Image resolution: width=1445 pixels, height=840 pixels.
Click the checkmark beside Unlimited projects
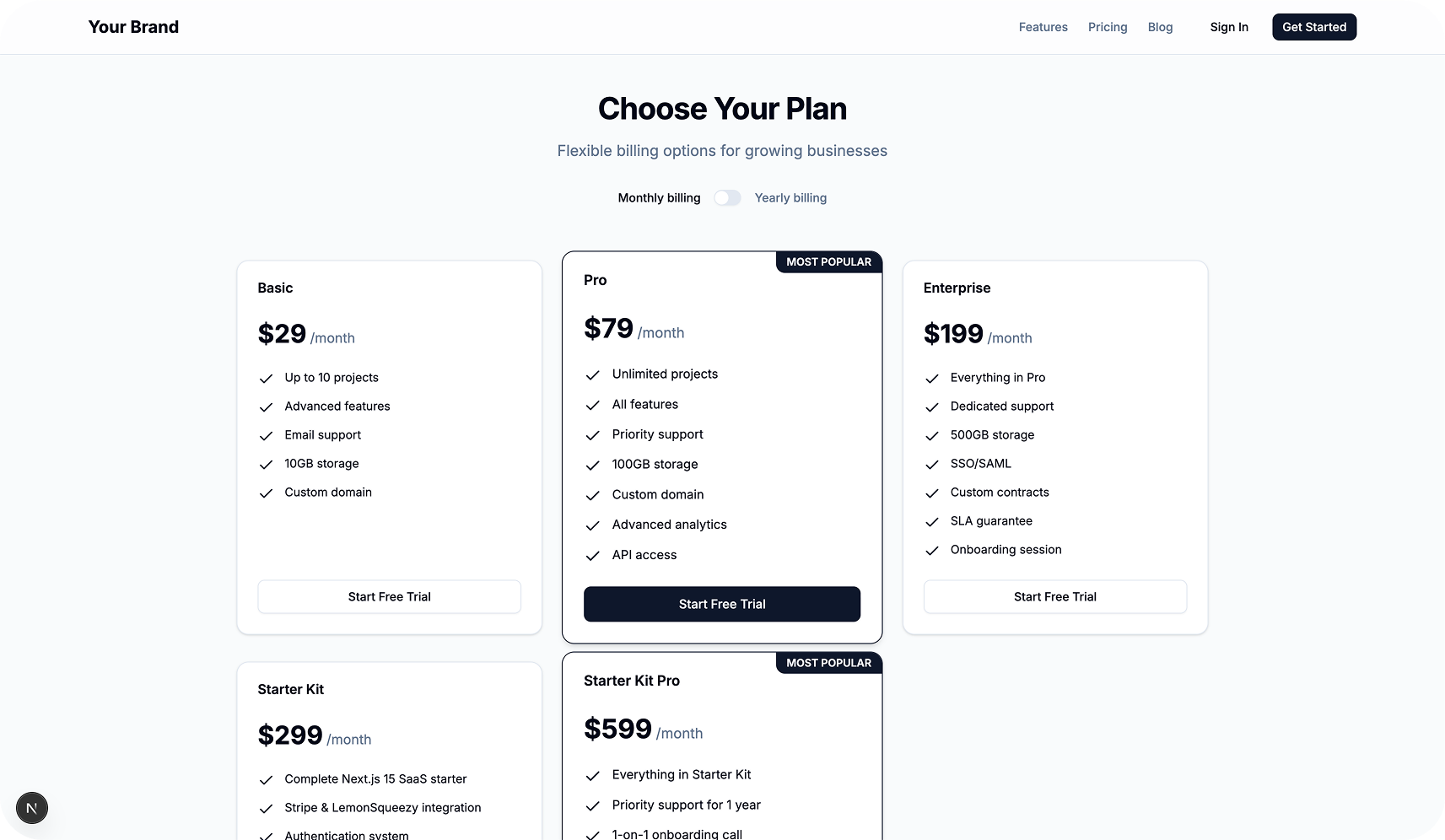click(592, 374)
